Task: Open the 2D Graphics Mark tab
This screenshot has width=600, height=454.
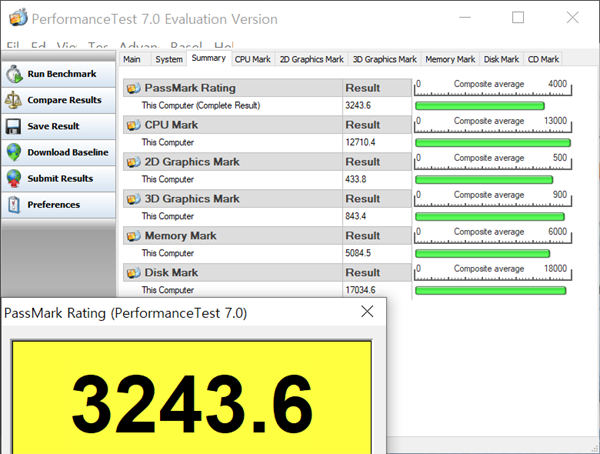Action: (311, 59)
